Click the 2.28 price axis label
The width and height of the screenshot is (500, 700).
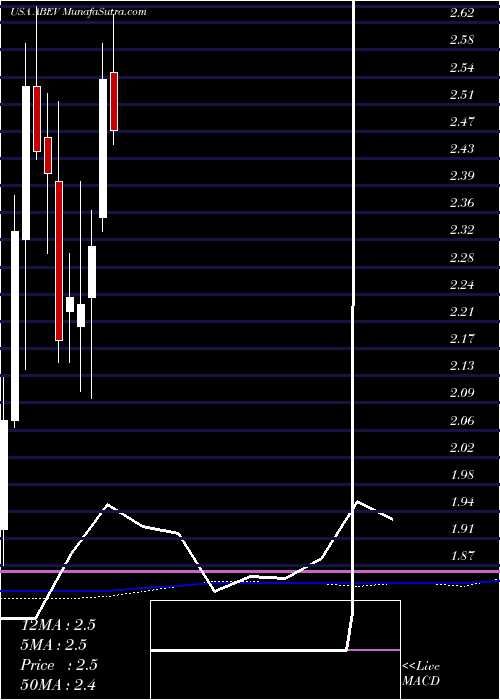coord(462,258)
